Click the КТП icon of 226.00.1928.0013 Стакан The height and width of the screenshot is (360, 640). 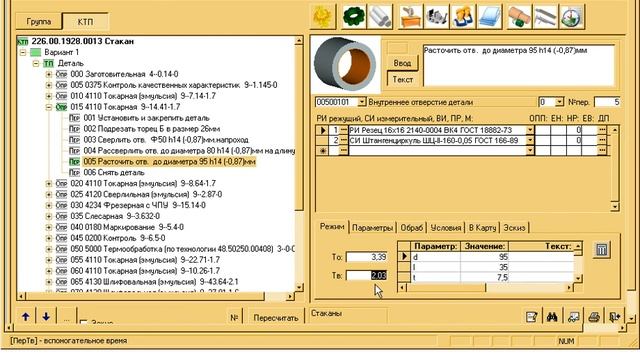point(23,41)
